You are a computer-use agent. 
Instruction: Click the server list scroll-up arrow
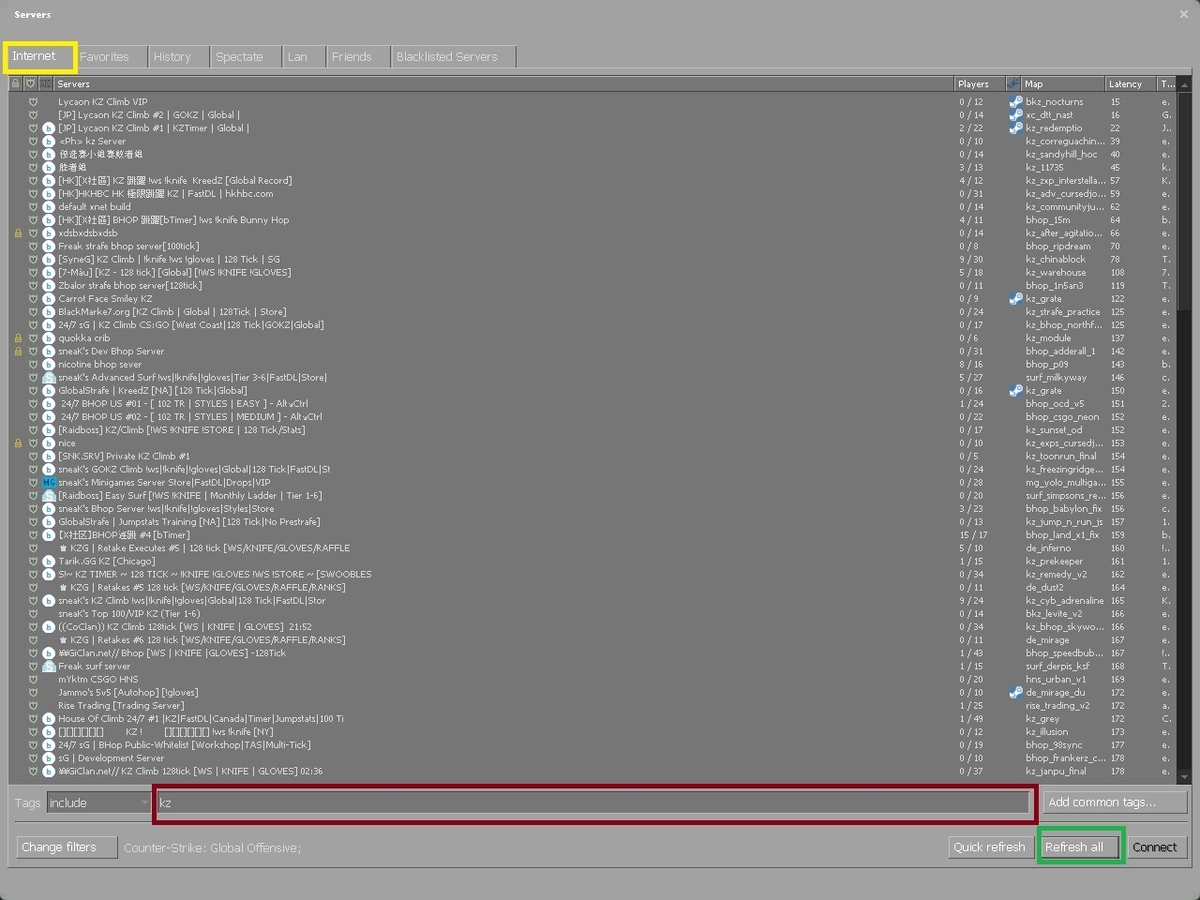pos(1184,84)
